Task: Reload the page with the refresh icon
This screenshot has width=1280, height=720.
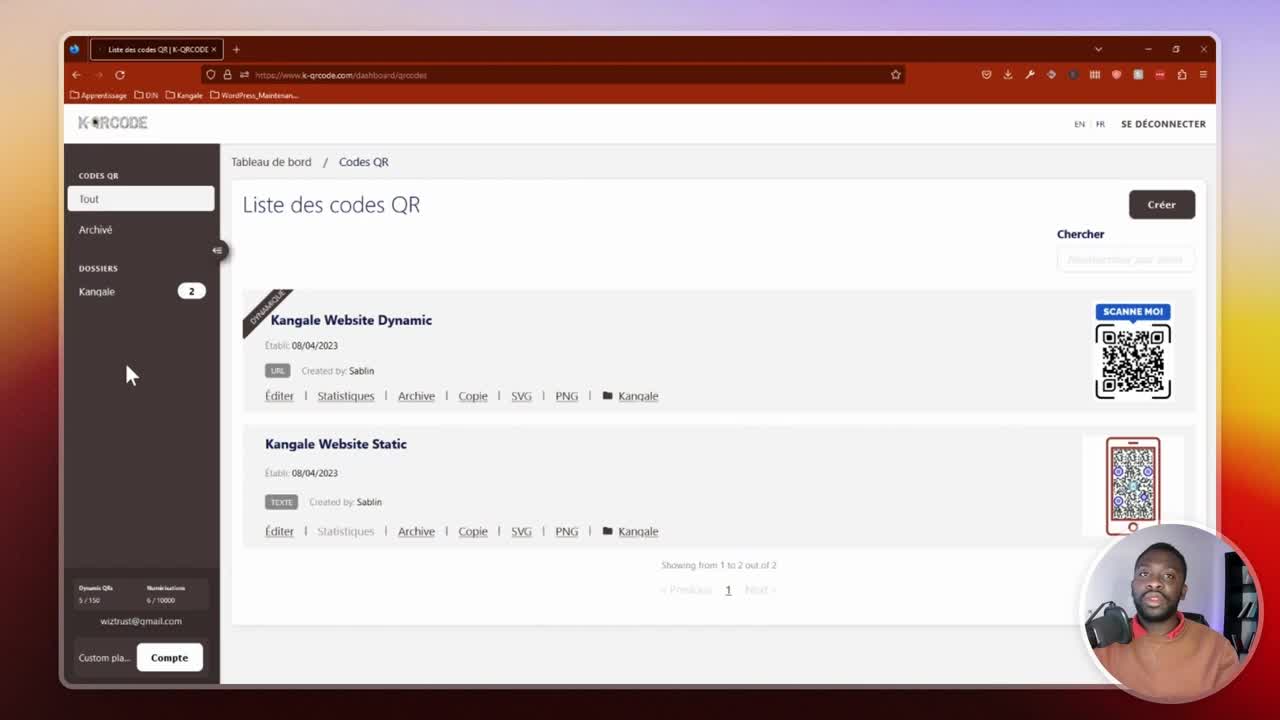Action: pyautogui.click(x=120, y=75)
